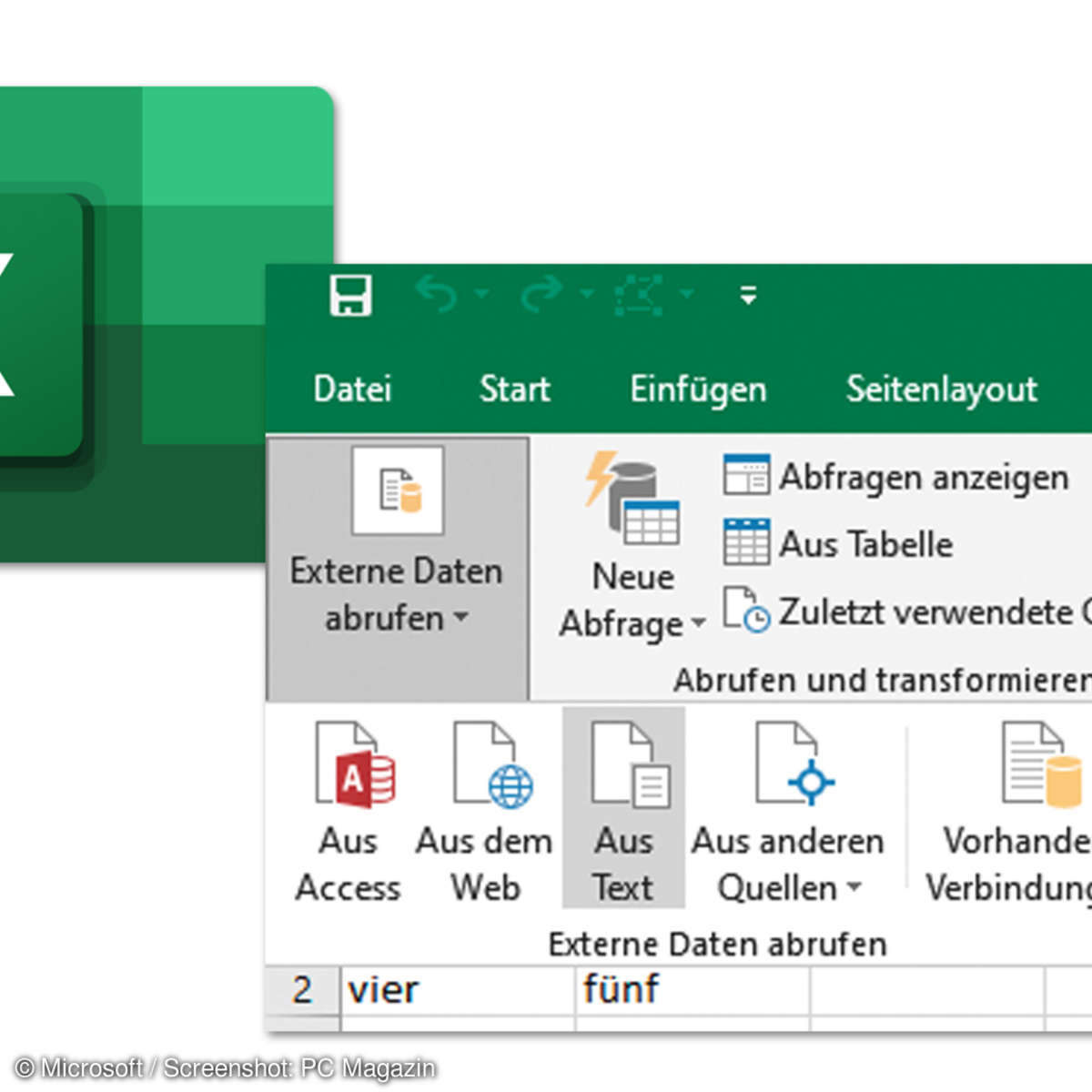The height and width of the screenshot is (1092, 1092).
Task: Click the Aus Access database icon
Action: (x=353, y=764)
